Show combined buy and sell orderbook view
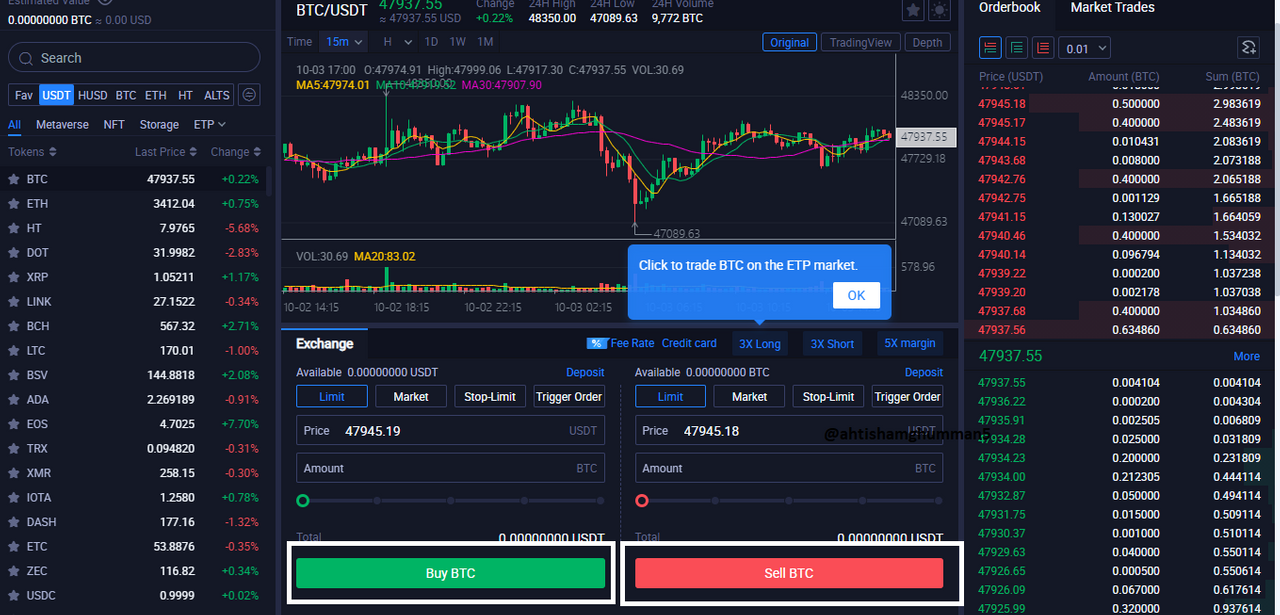This screenshot has width=1280, height=615. coord(991,47)
